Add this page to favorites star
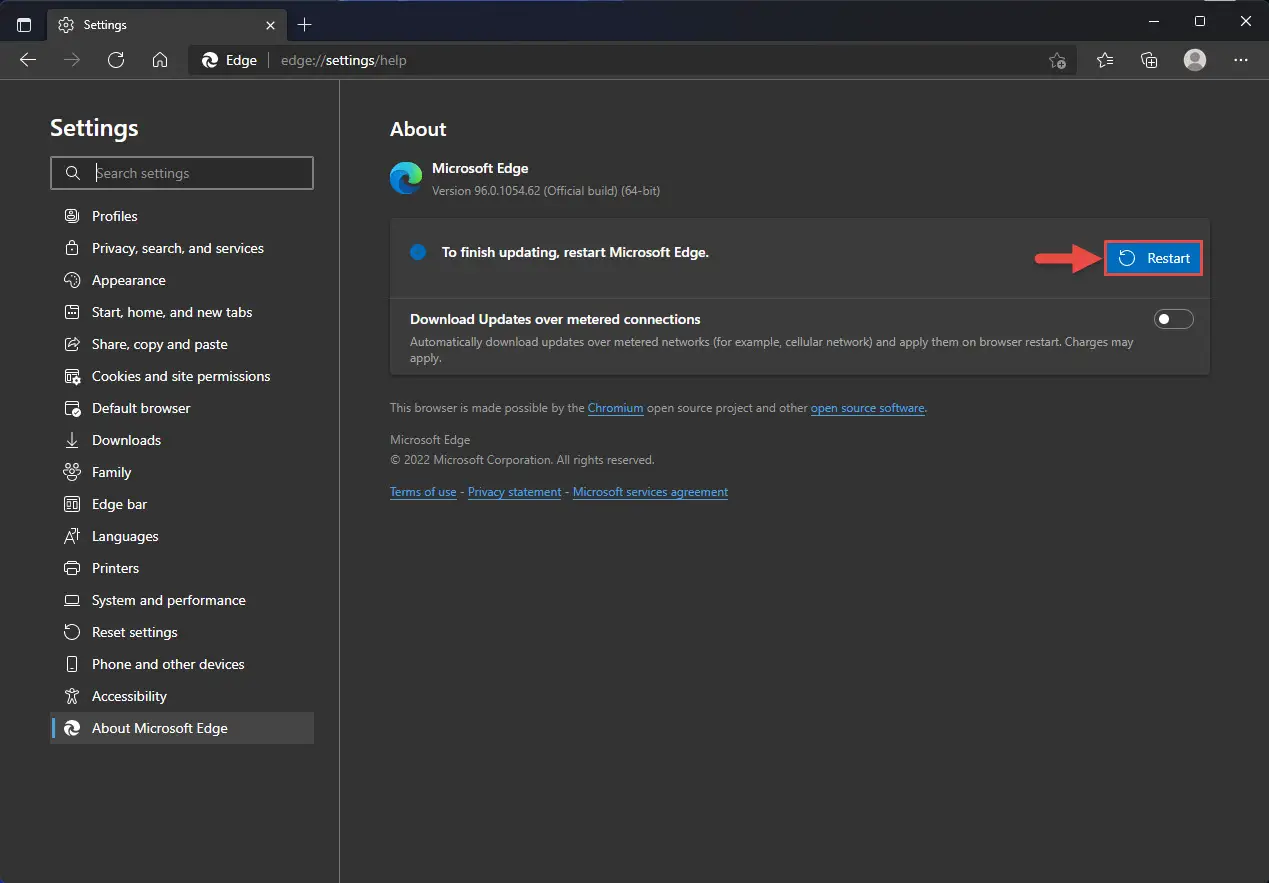This screenshot has height=883, width=1269. click(1057, 61)
